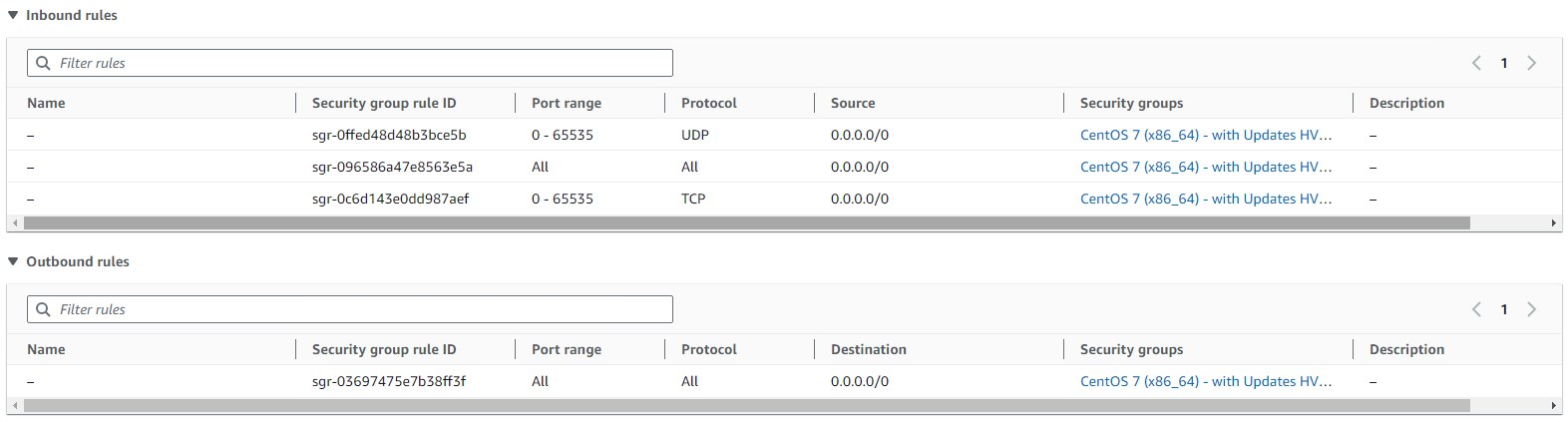This screenshot has width=1568, height=422.
Task: Sort inbound rules by Port range header
Action: [x=567, y=103]
